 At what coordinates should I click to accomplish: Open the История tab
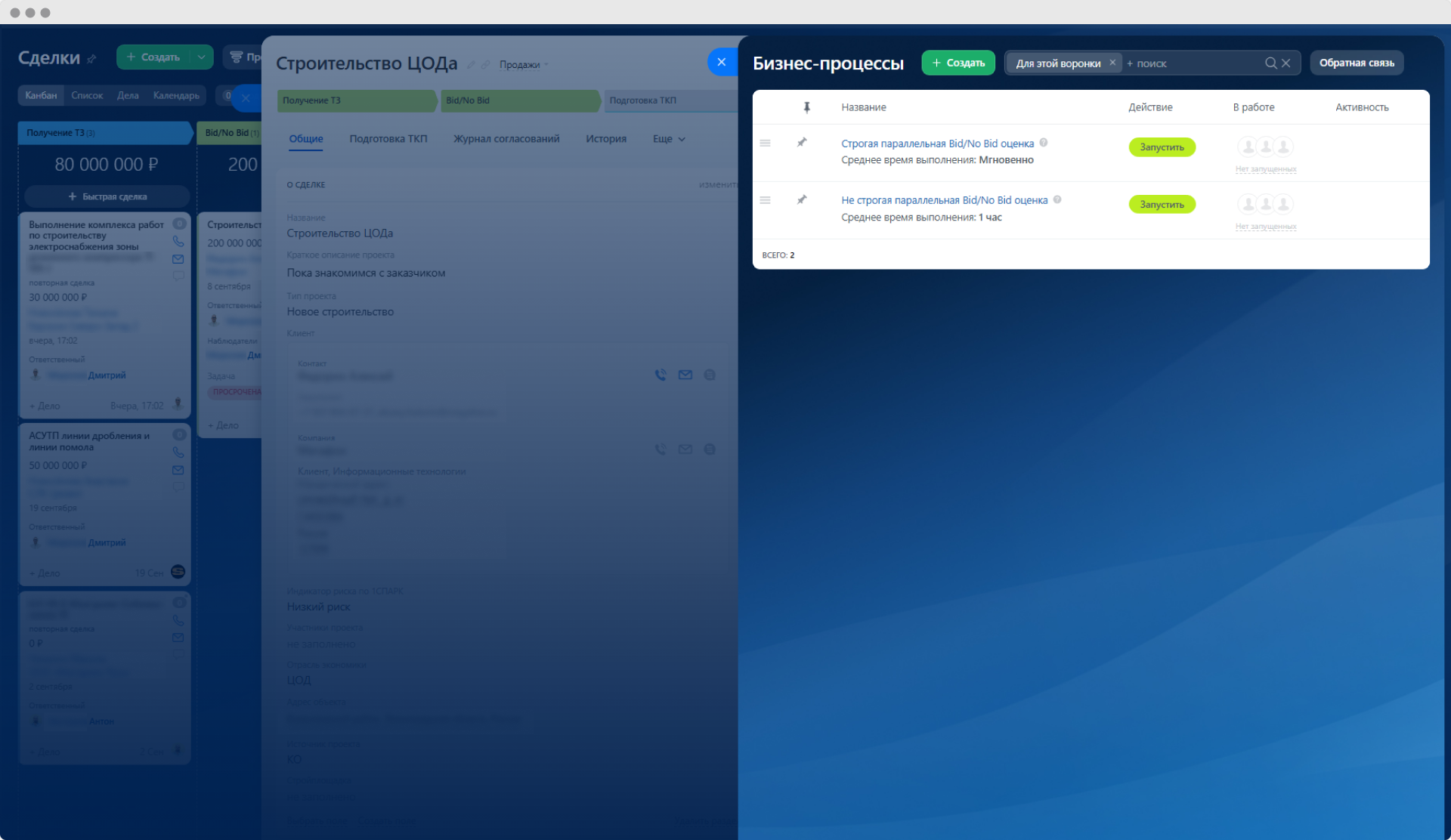605,139
